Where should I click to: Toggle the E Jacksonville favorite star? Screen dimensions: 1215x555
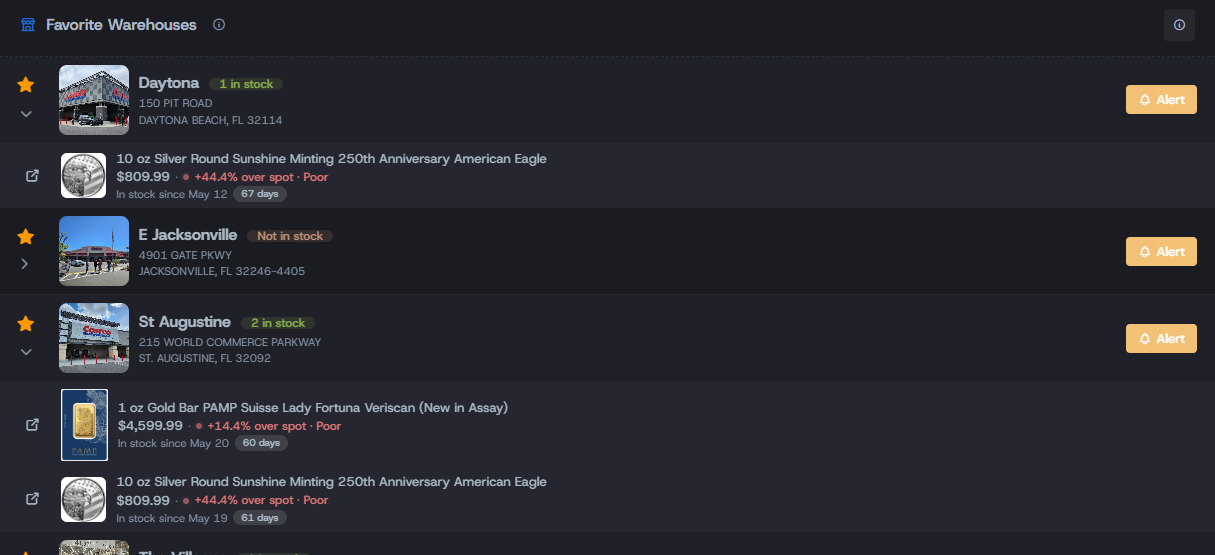[26, 237]
